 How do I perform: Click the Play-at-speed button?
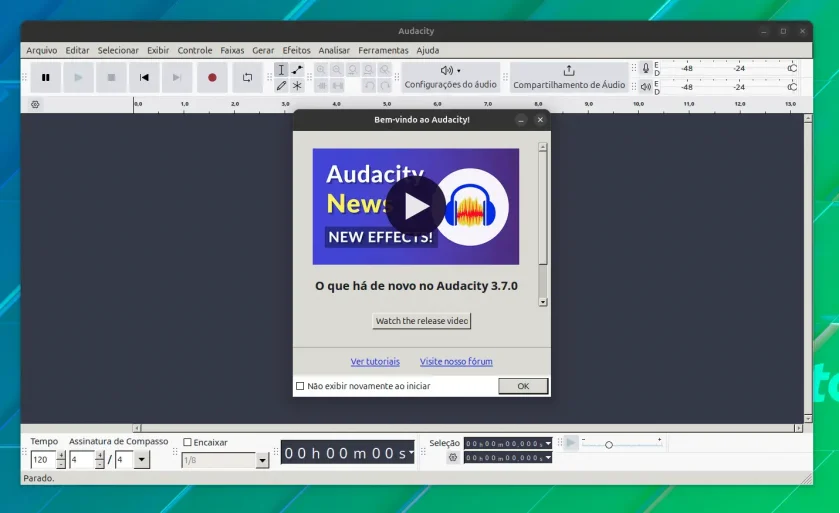571,443
